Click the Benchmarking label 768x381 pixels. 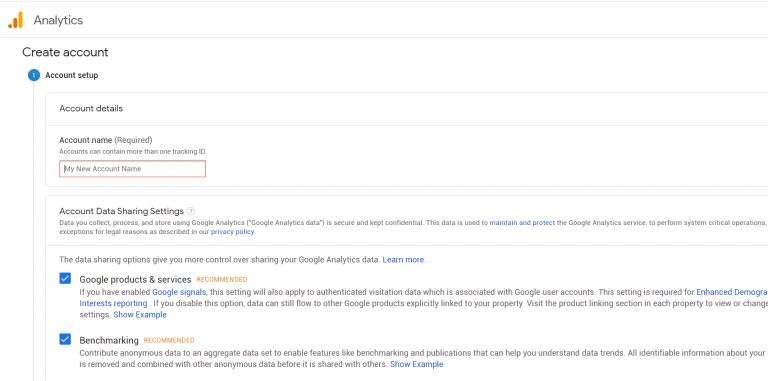[109, 340]
